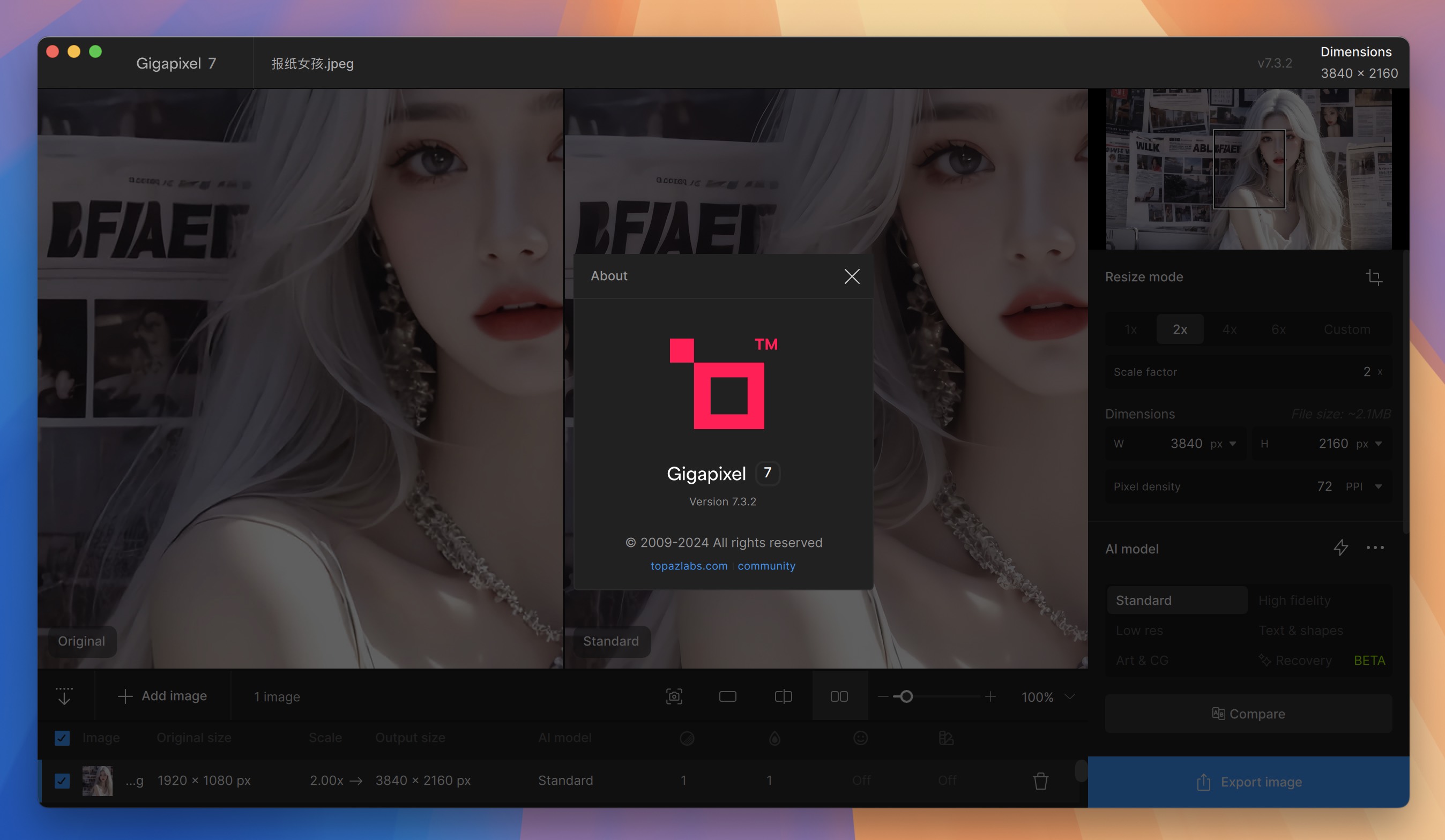The image size is (1445, 840).
Task: Click the Original size column header
Action: (x=194, y=738)
